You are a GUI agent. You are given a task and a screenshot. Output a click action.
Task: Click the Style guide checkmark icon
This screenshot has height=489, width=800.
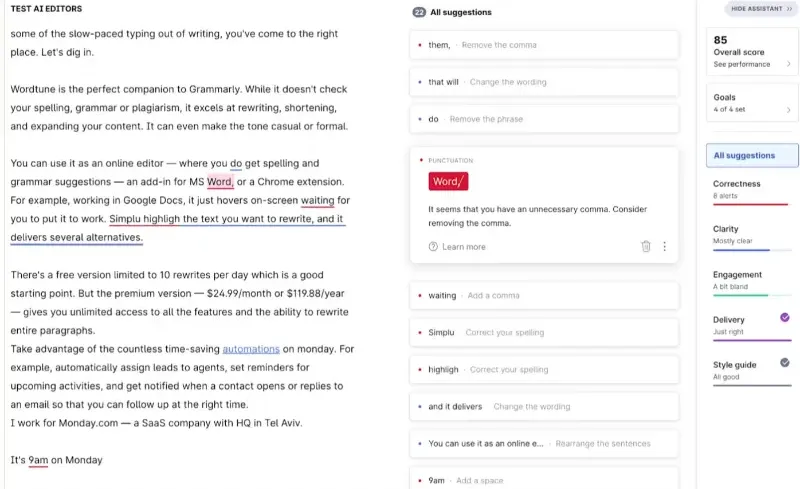click(x=785, y=362)
